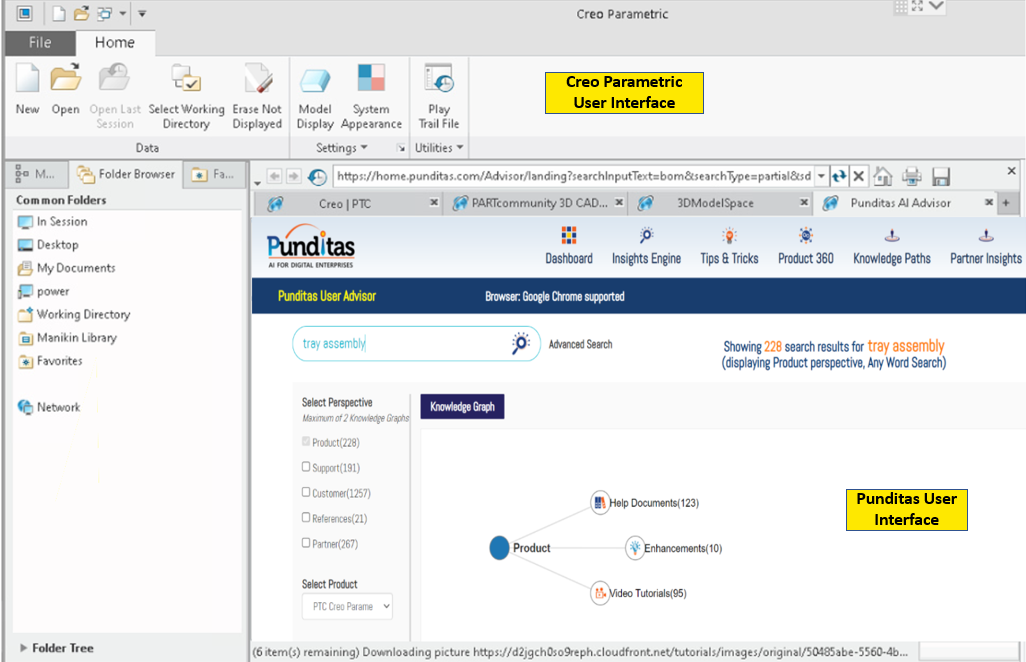Click the Play Trail File icon

pos(439,78)
